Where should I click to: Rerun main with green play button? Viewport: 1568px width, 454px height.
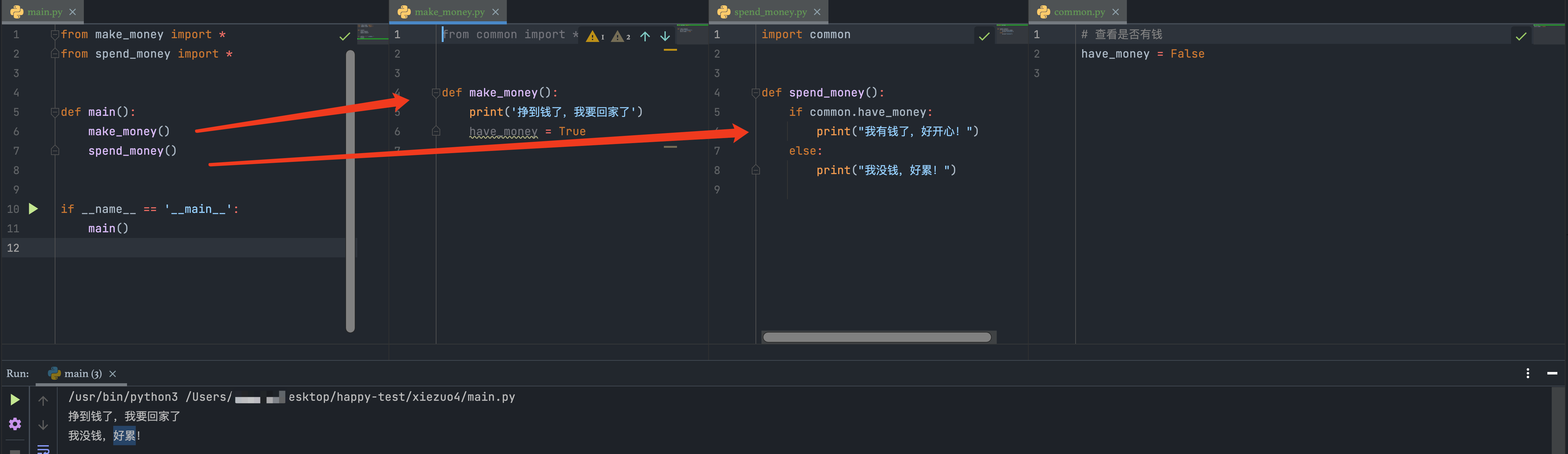15,400
